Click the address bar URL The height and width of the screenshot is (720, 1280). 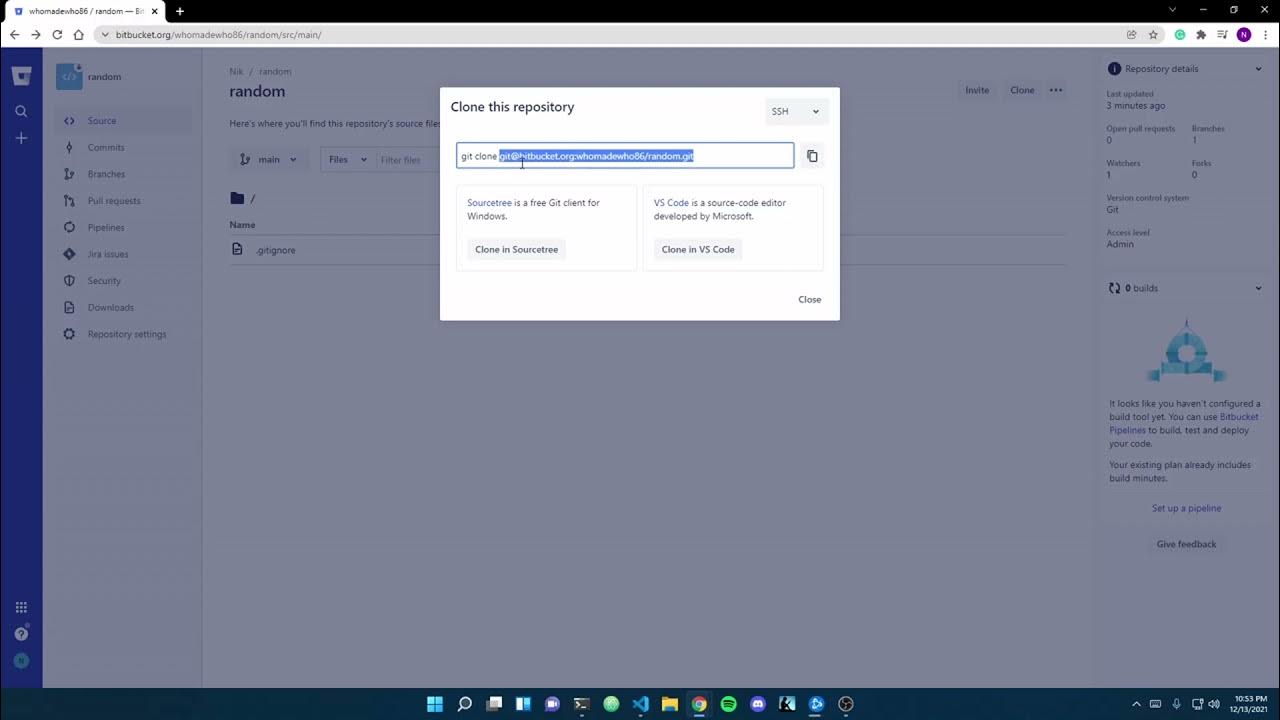point(218,35)
